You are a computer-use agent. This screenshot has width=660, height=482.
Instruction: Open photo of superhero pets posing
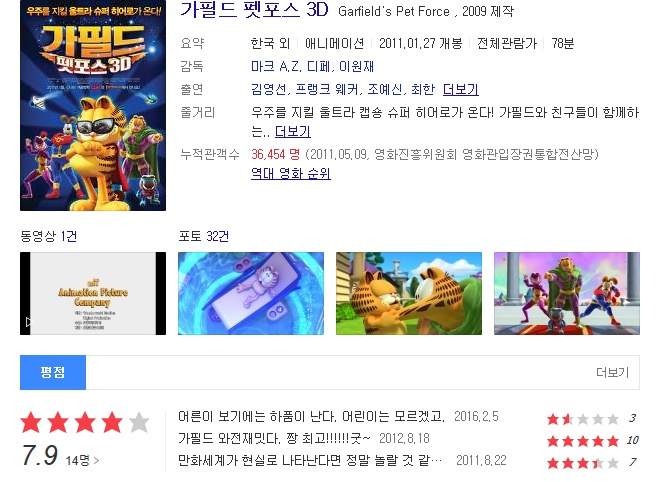tap(567, 293)
